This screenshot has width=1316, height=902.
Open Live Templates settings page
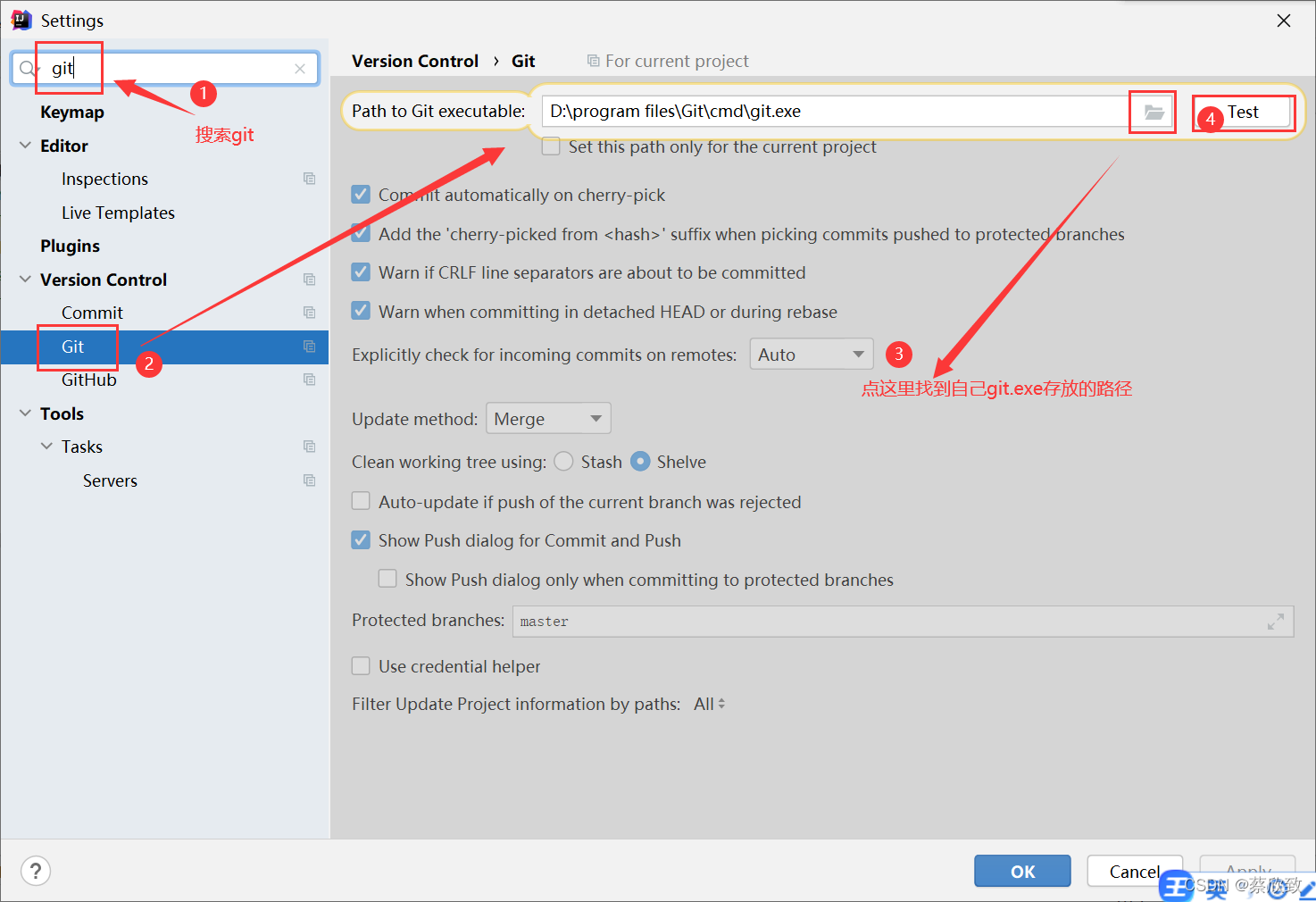pos(118,213)
